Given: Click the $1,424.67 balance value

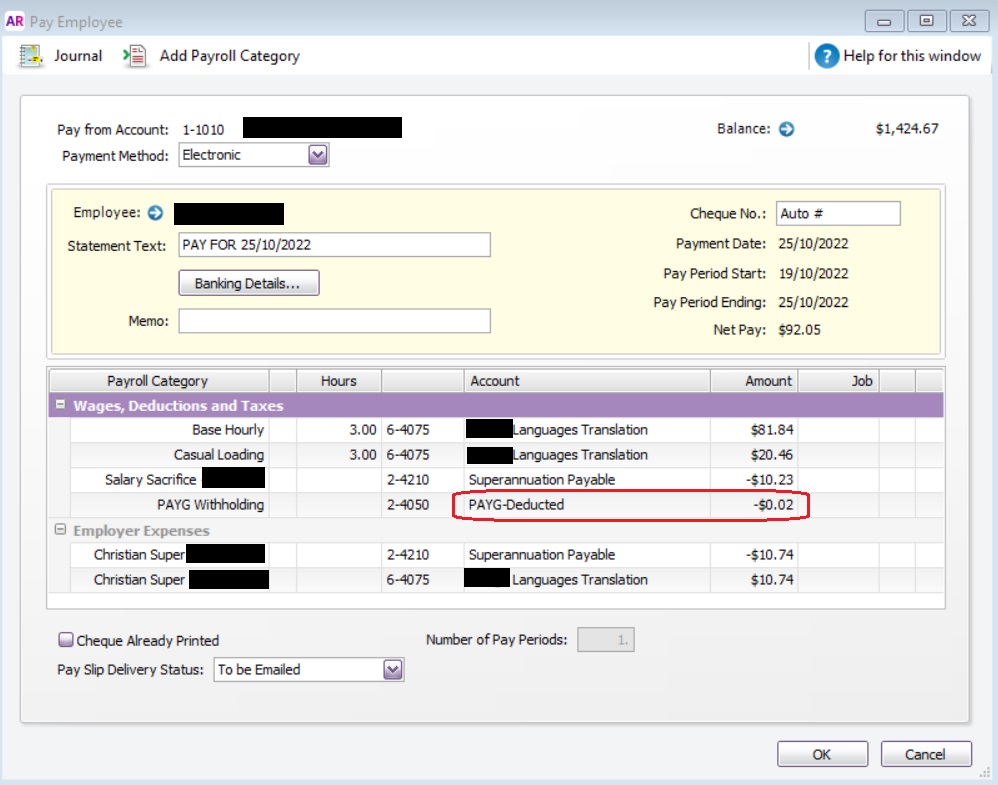Looking at the screenshot, I should (907, 129).
